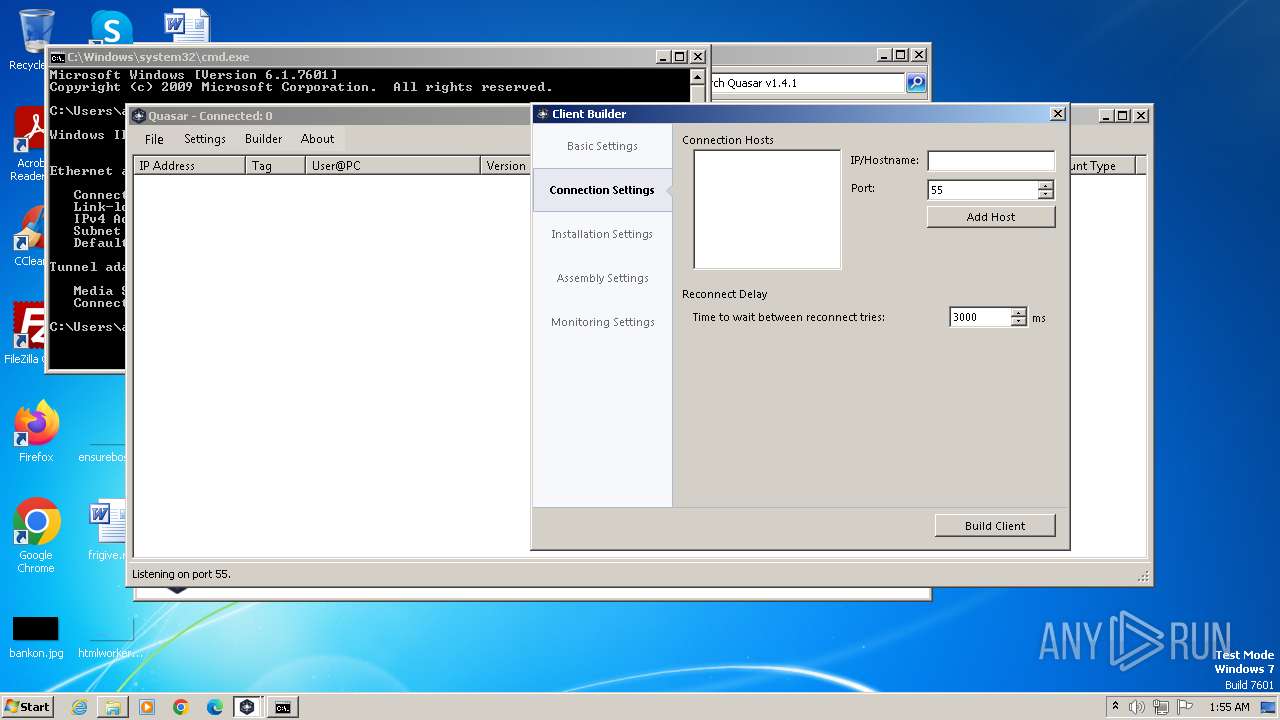Click the Connection Hosts list box
This screenshot has width=1280, height=720.
[767, 210]
